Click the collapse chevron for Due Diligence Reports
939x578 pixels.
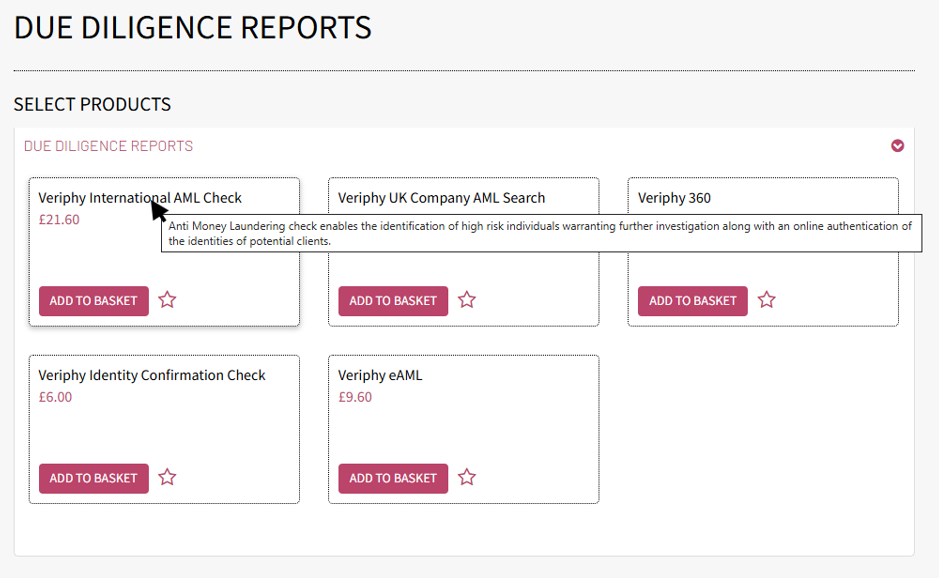pyautogui.click(x=897, y=146)
